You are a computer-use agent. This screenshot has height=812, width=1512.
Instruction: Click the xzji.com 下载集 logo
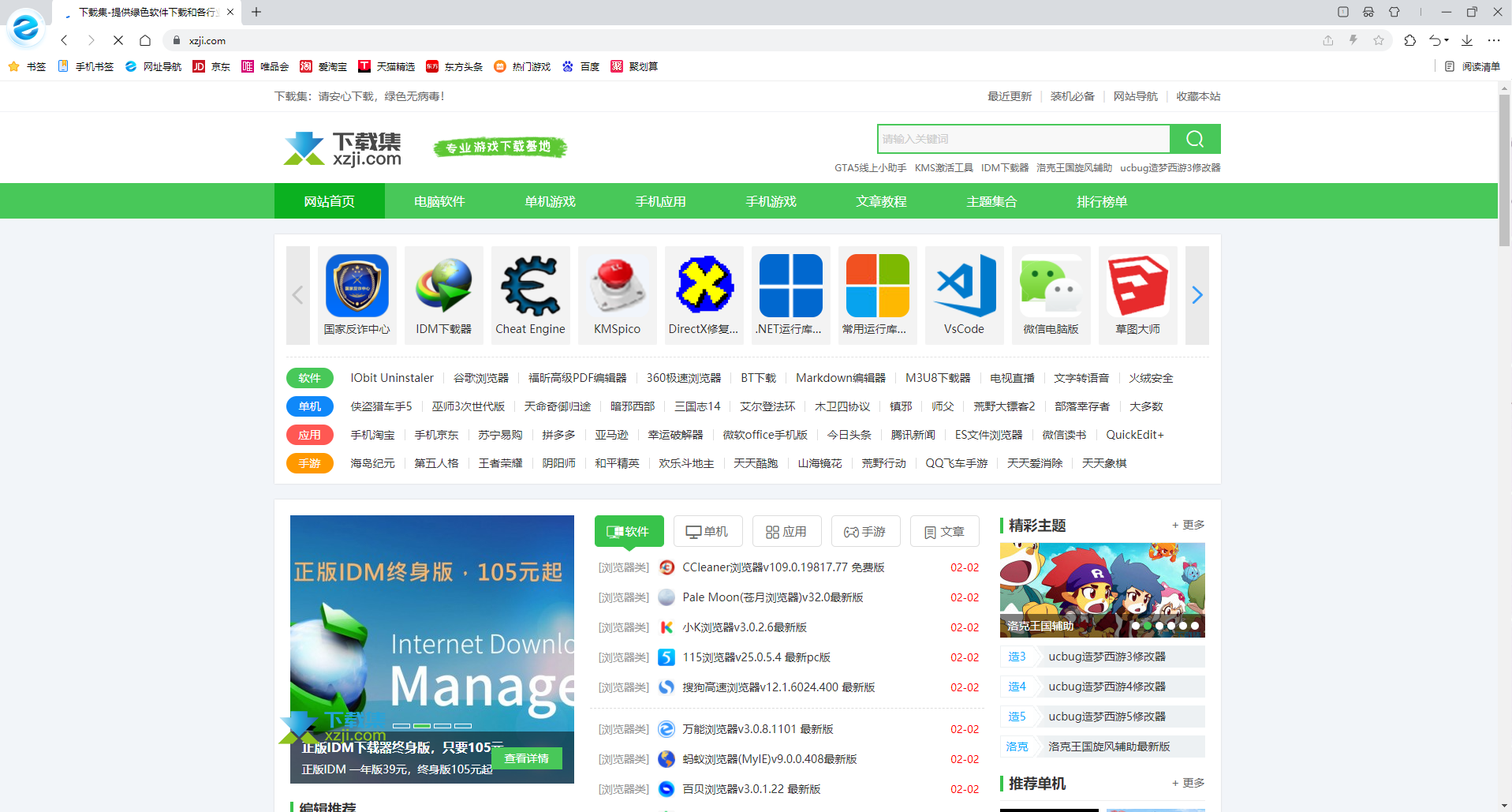(x=342, y=148)
